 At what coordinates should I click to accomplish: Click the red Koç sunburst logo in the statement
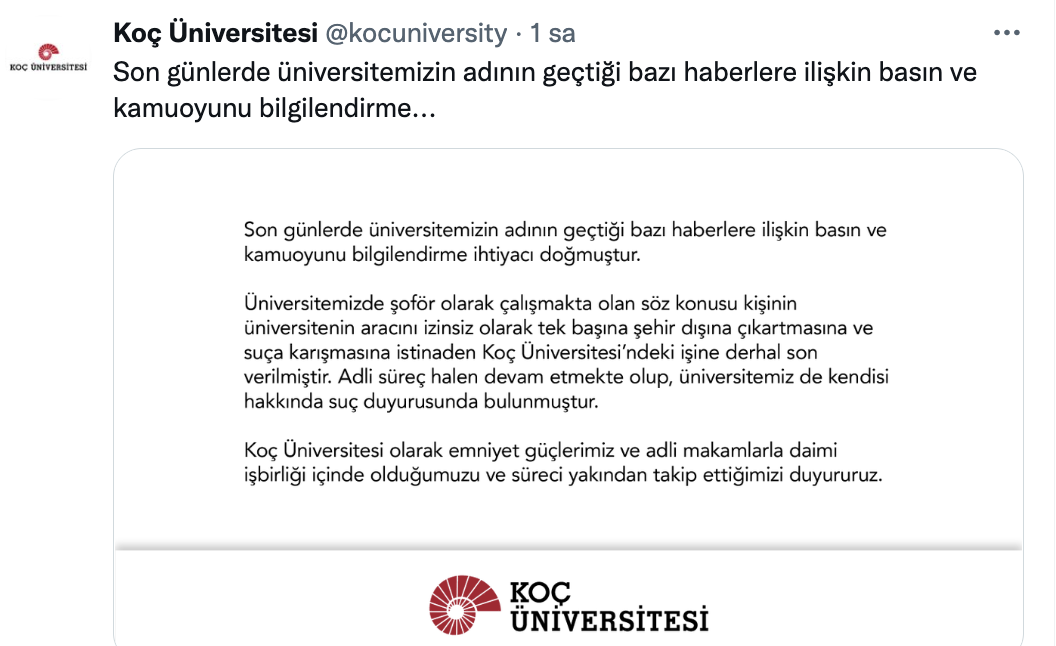point(467,602)
